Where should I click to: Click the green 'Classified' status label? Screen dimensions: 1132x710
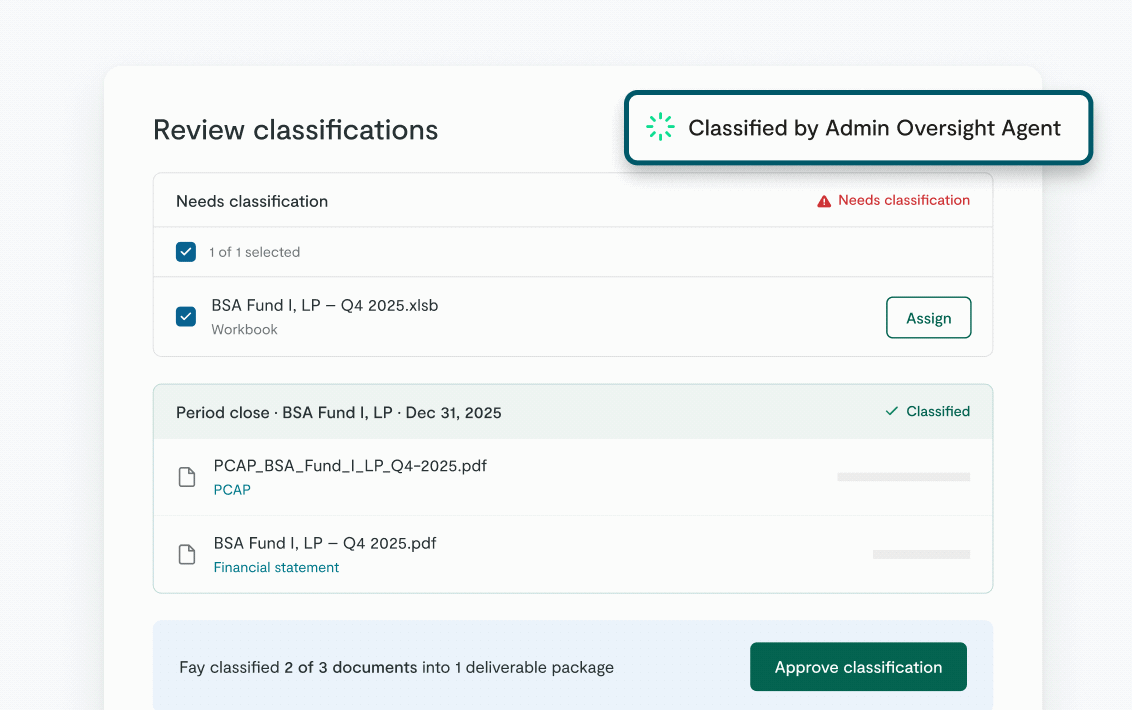click(938, 411)
